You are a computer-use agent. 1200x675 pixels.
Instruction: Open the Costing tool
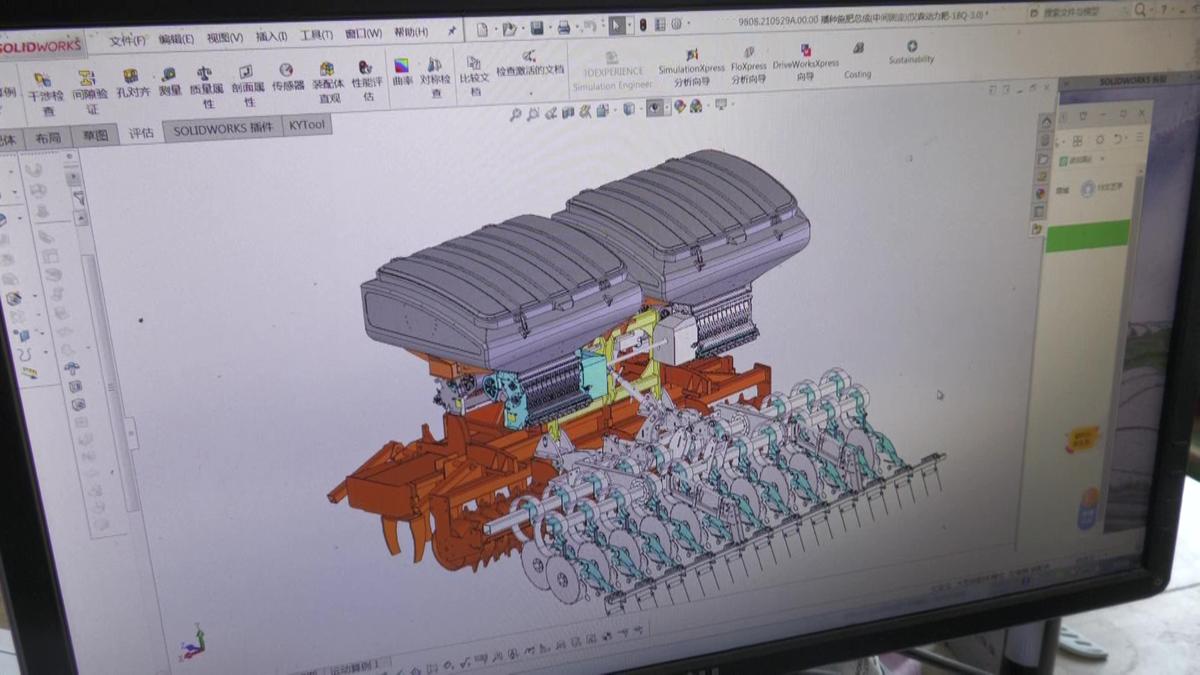tap(857, 59)
